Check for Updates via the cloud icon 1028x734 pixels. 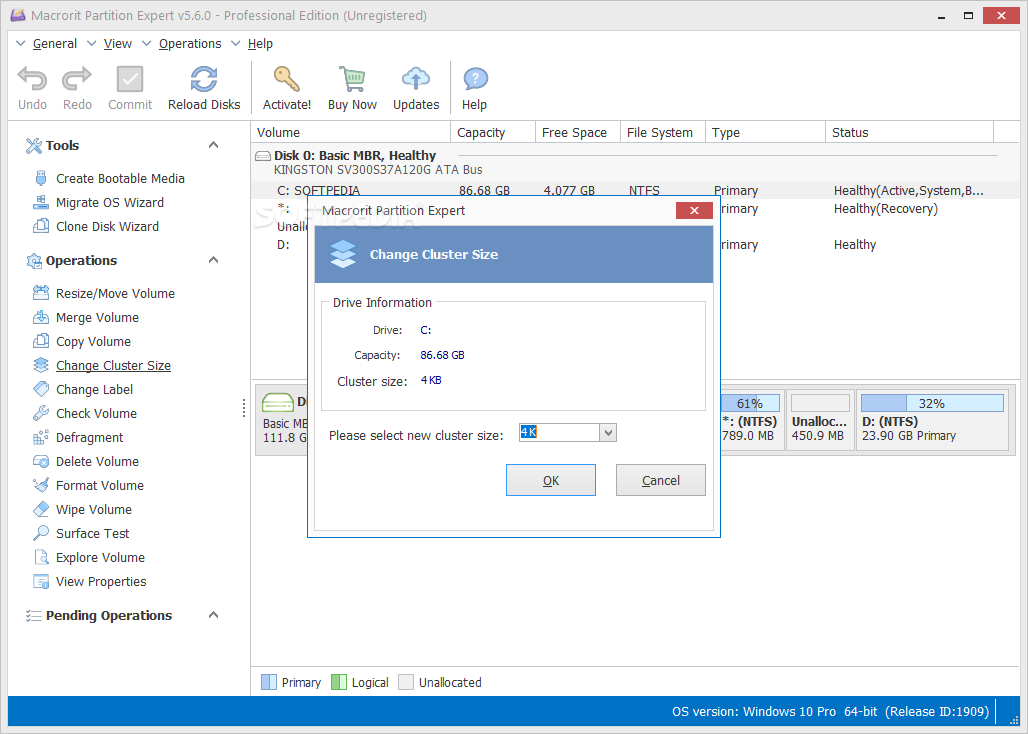coord(416,79)
